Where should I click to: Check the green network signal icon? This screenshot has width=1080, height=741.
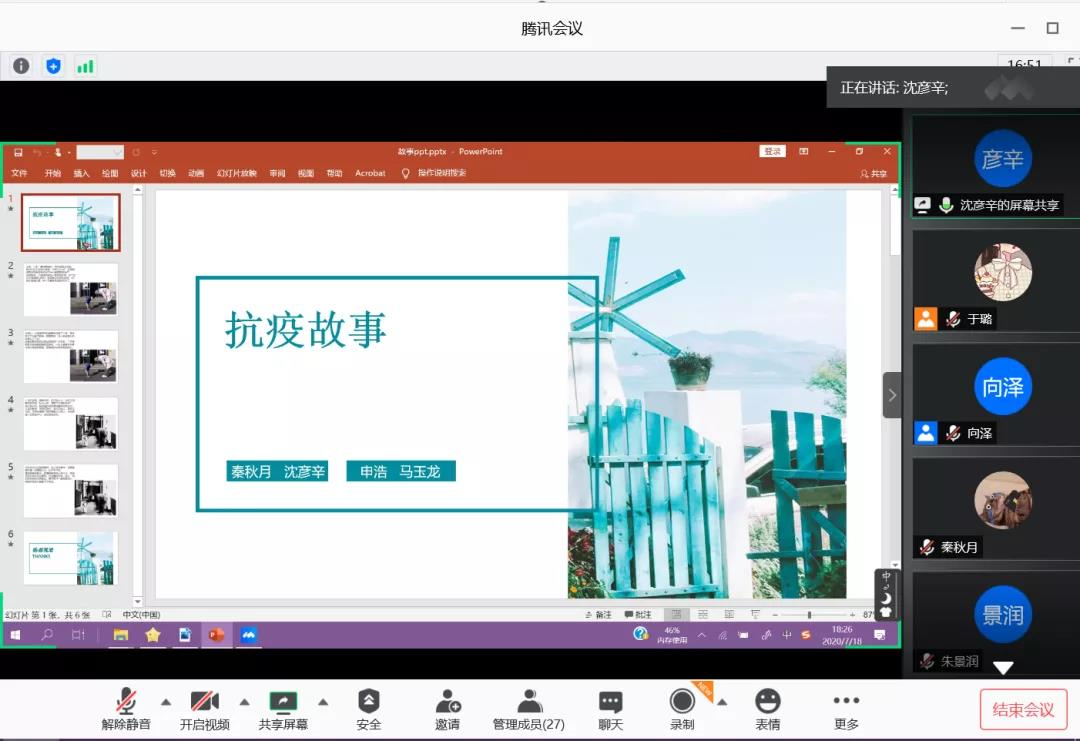(x=85, y=66)
